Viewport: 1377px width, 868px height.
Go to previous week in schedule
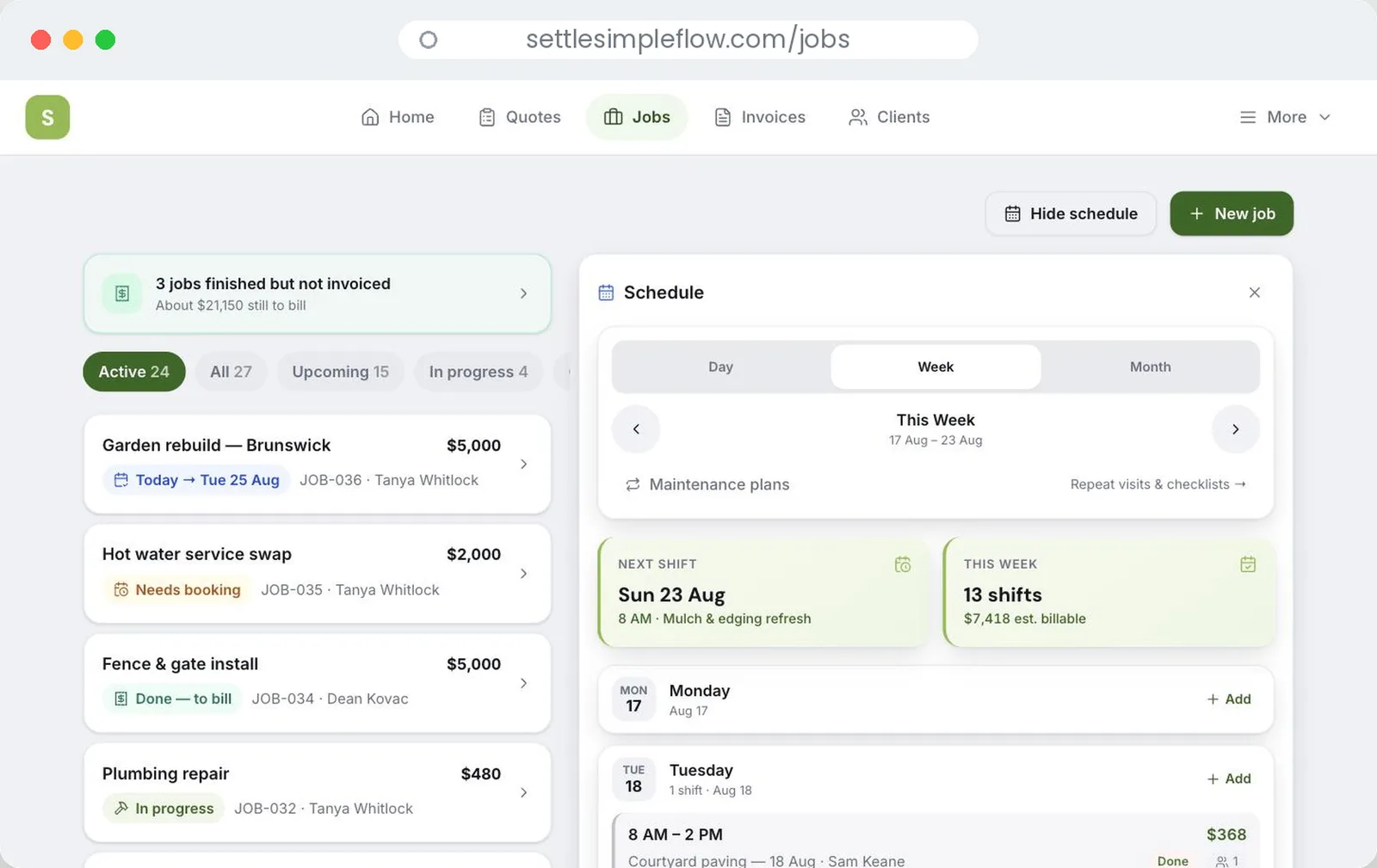(x=636, y=428)
